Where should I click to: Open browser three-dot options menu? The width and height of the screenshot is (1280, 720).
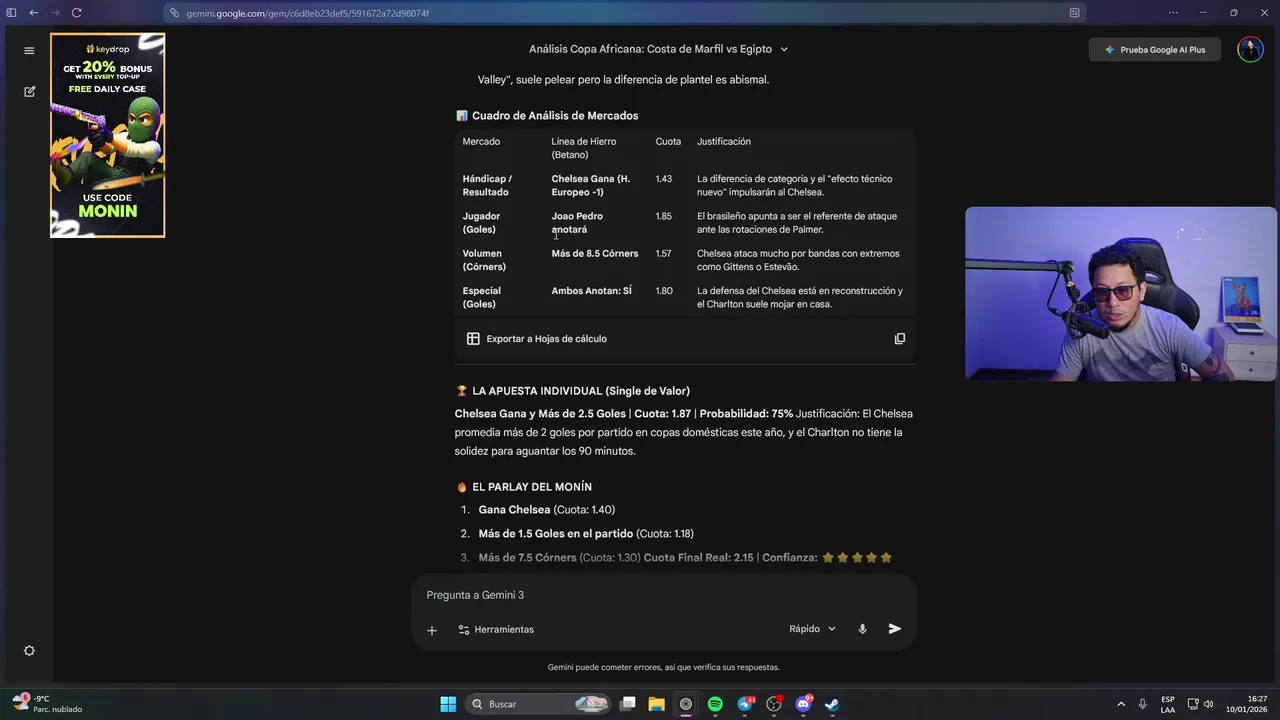(x=1173, y=13)
